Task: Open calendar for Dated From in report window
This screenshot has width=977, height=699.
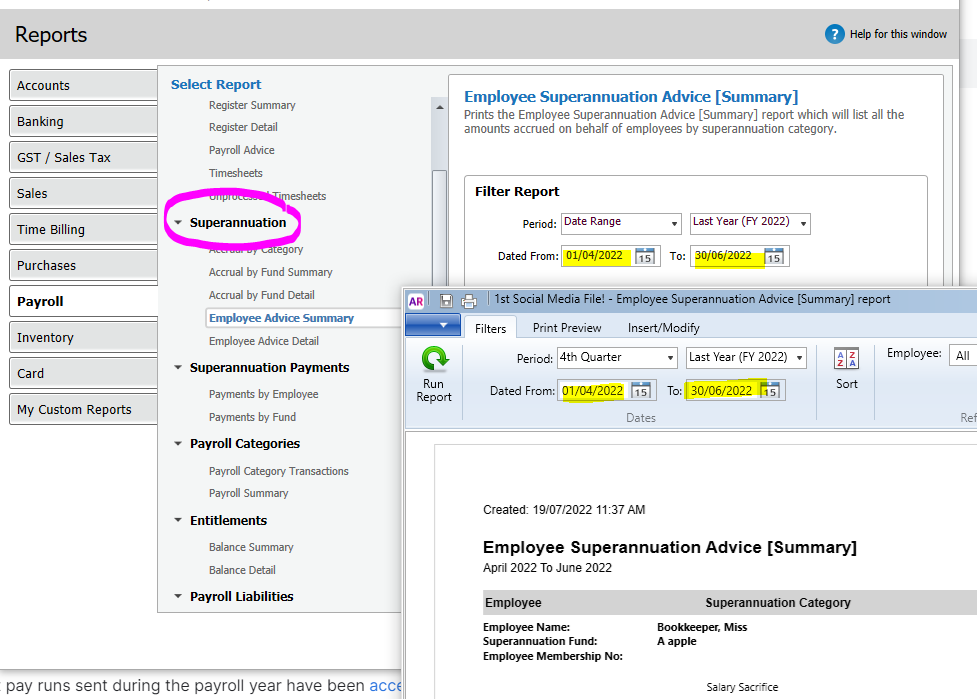Action: 641,391
